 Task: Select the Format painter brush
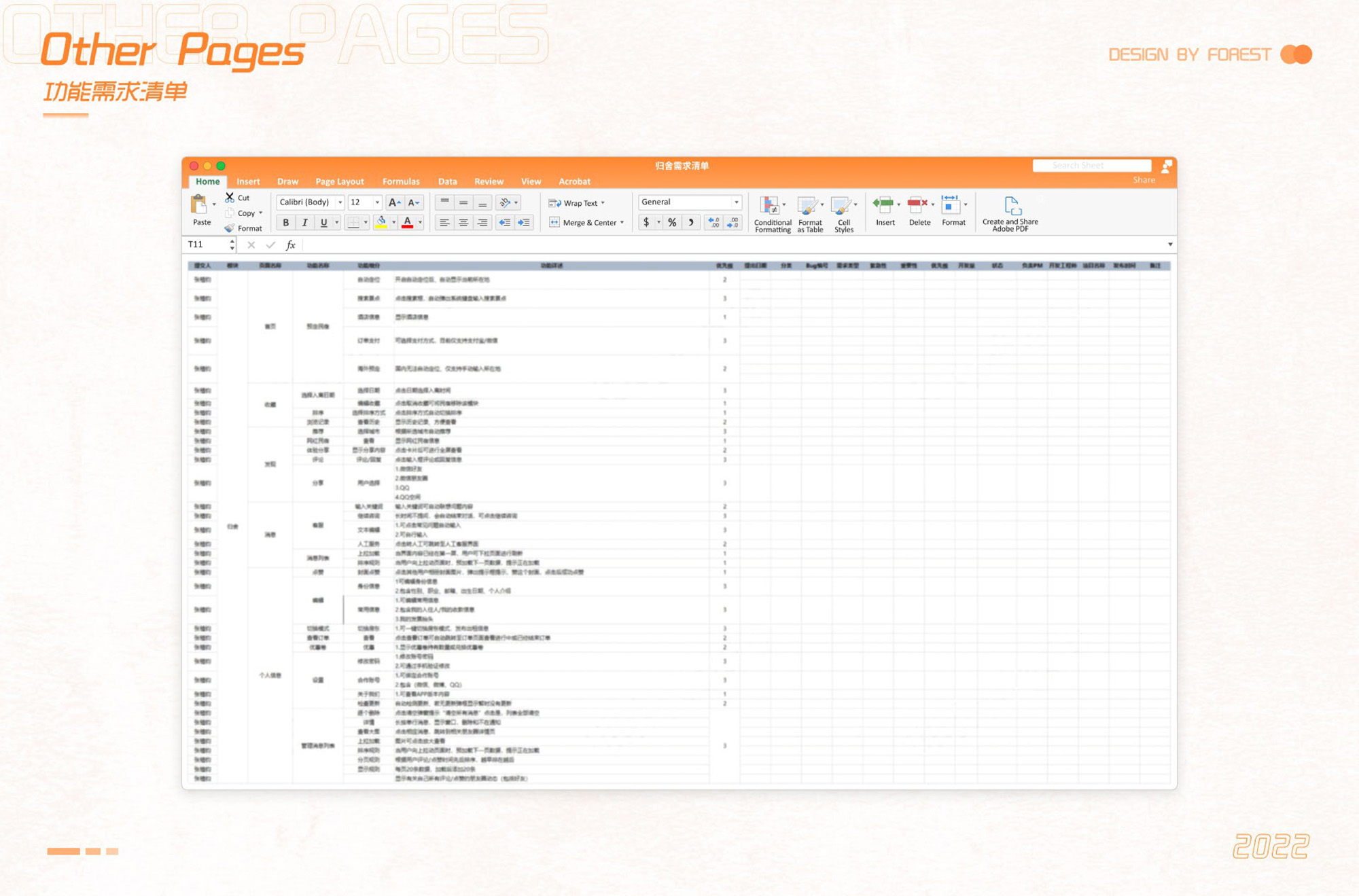(230, 228)
